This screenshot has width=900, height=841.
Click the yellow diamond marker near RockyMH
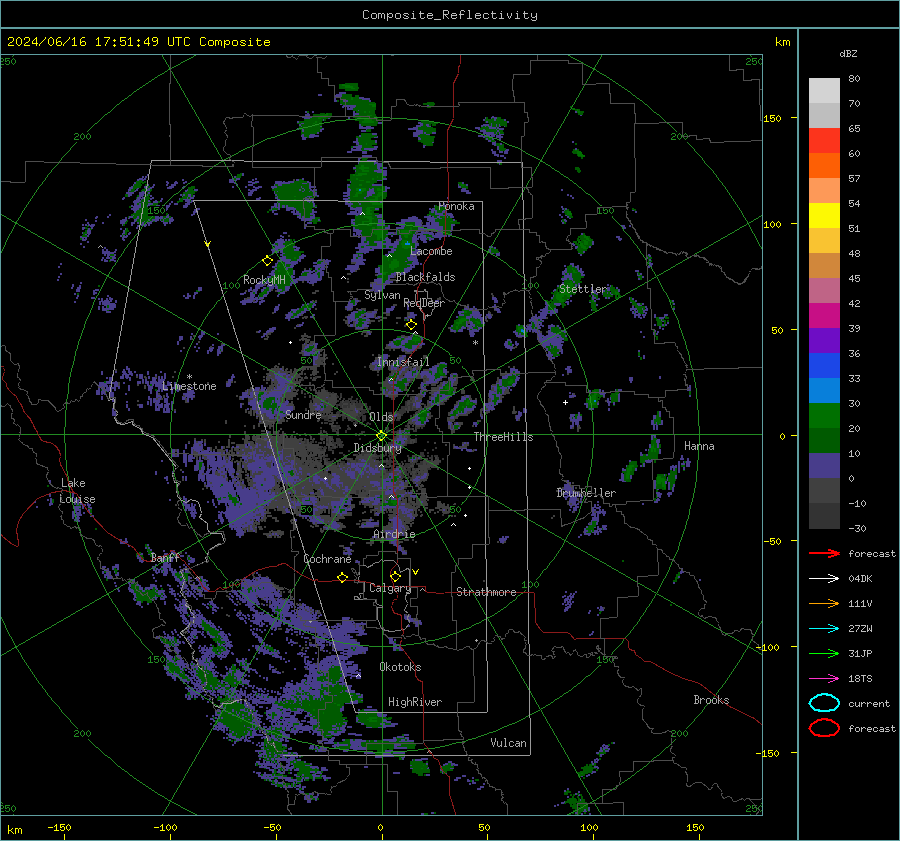click(267, 261)
